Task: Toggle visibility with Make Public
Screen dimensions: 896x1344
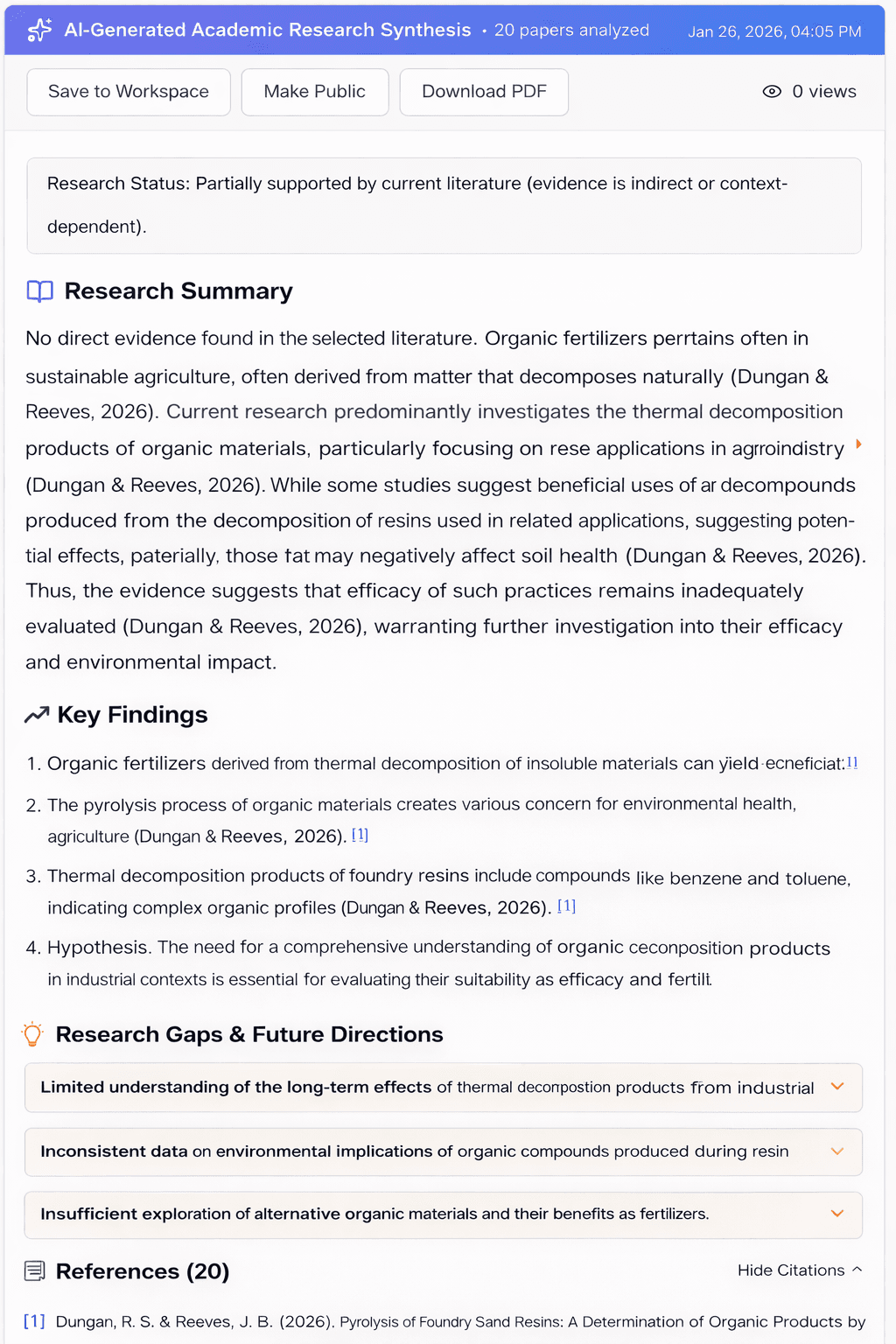Action: point(314,91)
